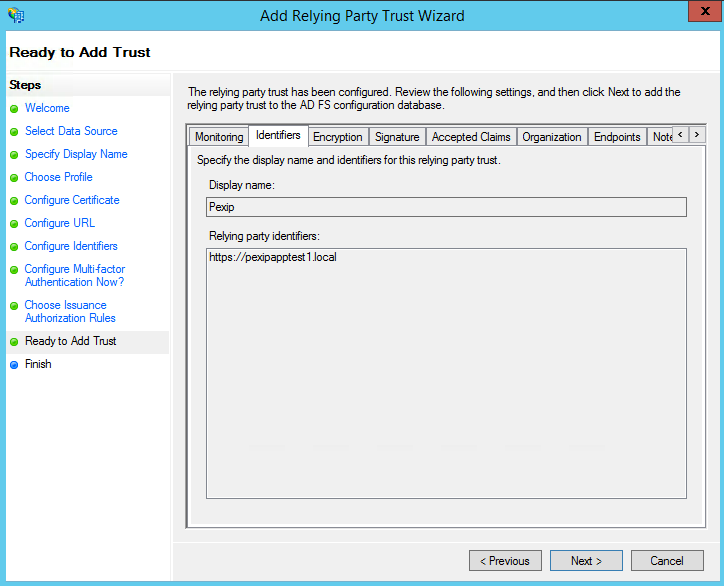Go to the Organization tab
The image size is (724, 586).
click(x=551, y=137)
